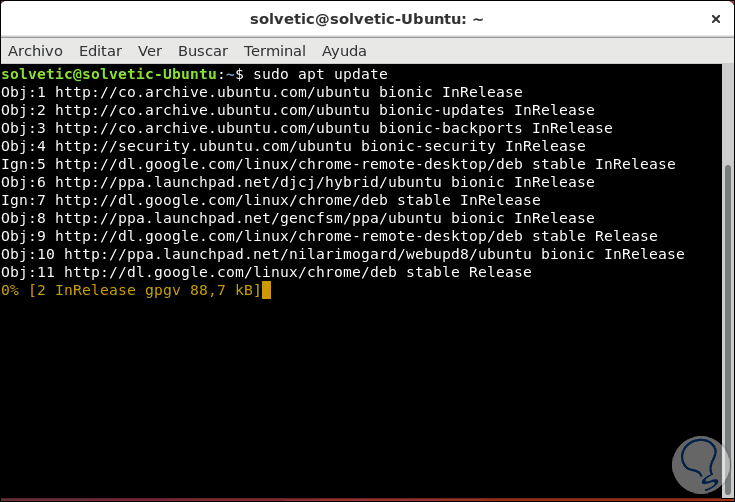This screenshot has height=502, width=735.
Task: Open the Terminal menu
Action: [275, 51]
